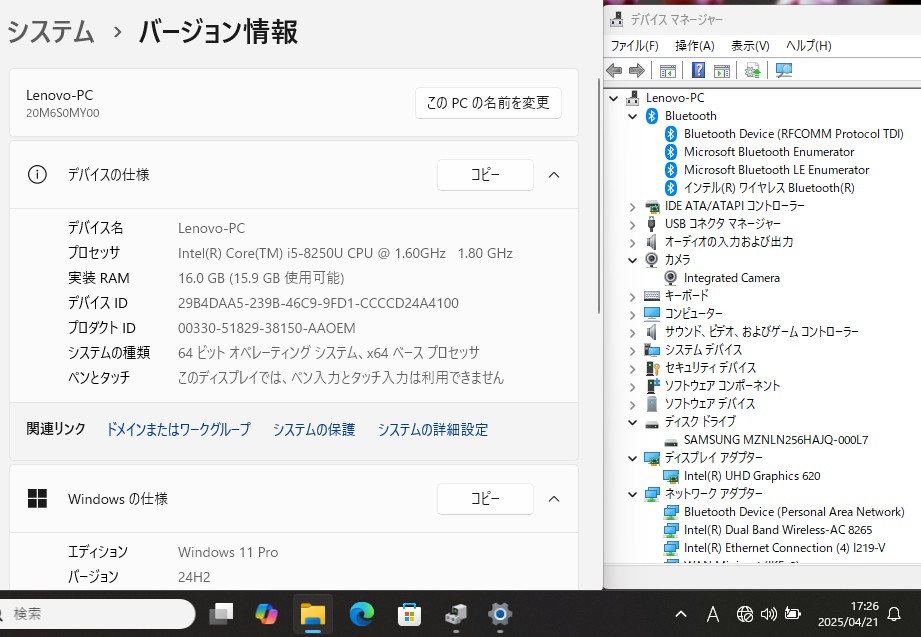Screen dimensions: 921x637
Task: Select Intel(R) Ethernet Connection (4) I219-V
Action: [784, 548]
